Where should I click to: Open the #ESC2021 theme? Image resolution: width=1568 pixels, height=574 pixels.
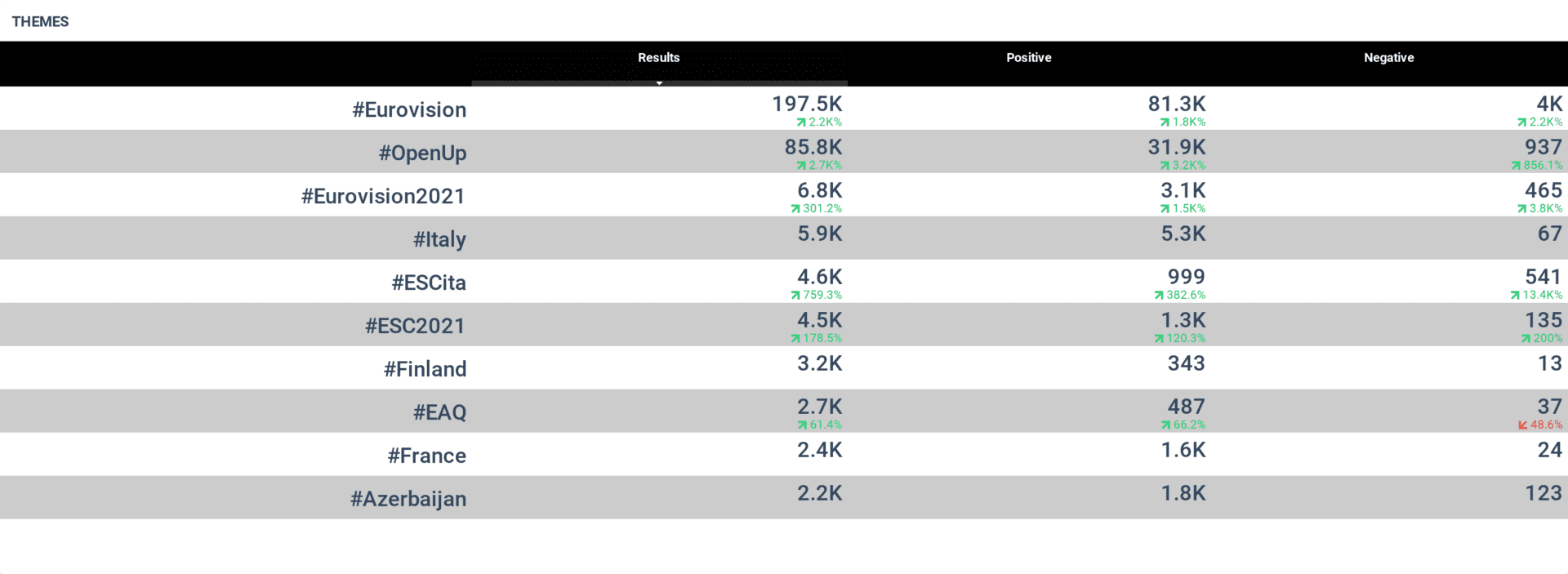415,326
